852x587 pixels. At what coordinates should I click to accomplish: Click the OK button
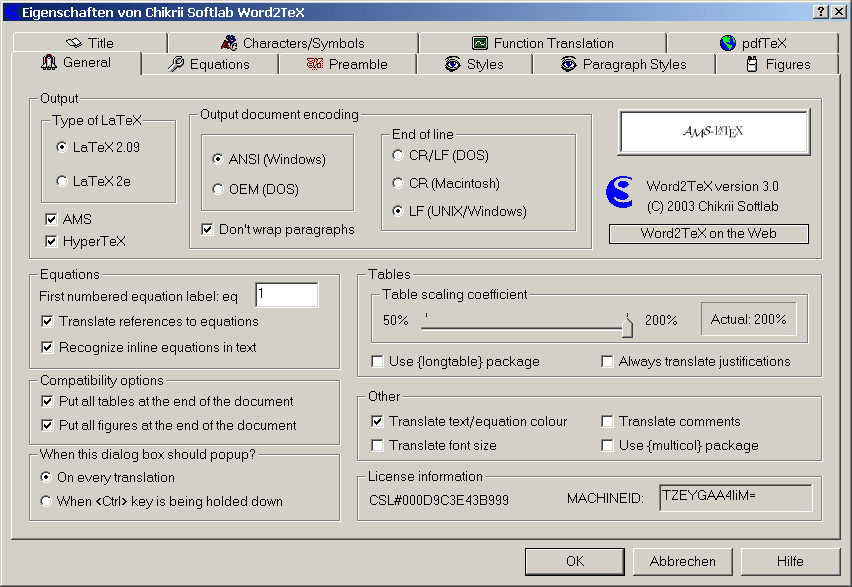coord(575,561)
